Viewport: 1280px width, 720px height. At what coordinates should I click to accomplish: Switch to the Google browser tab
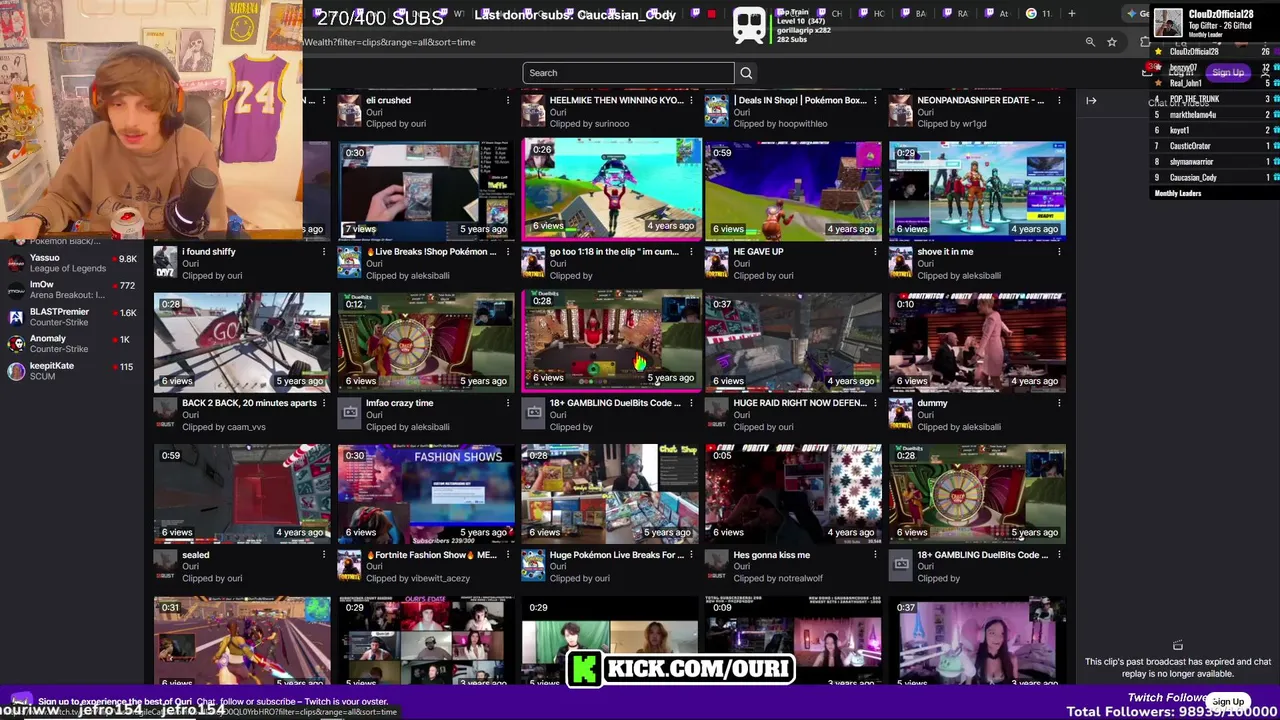coord(1038,14)
